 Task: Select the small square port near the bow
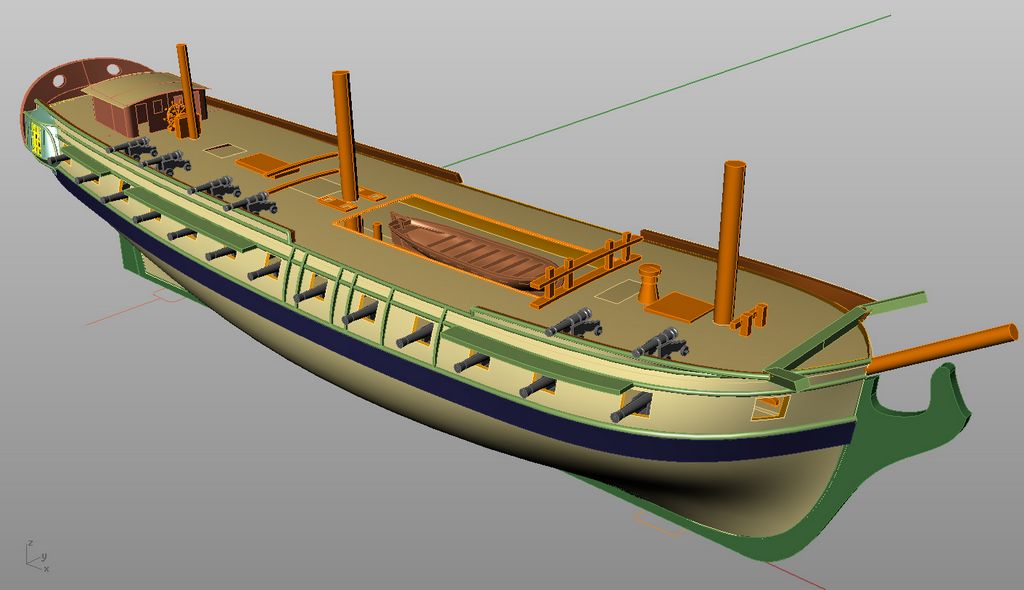click(x=770, y=406)
